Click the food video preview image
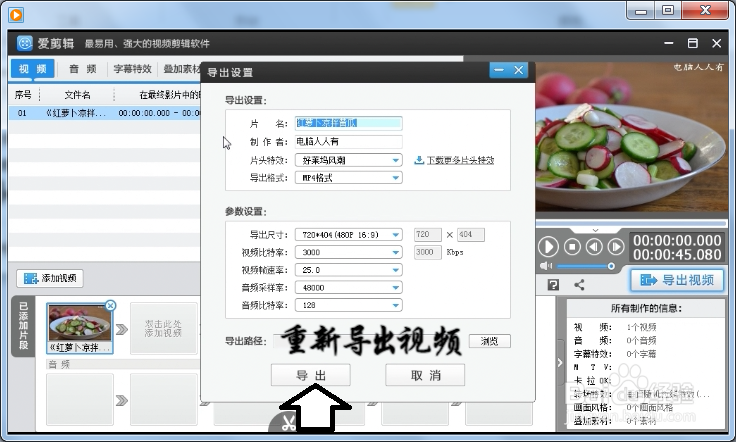Screen dimensions: 736x442 coord(630,137)
